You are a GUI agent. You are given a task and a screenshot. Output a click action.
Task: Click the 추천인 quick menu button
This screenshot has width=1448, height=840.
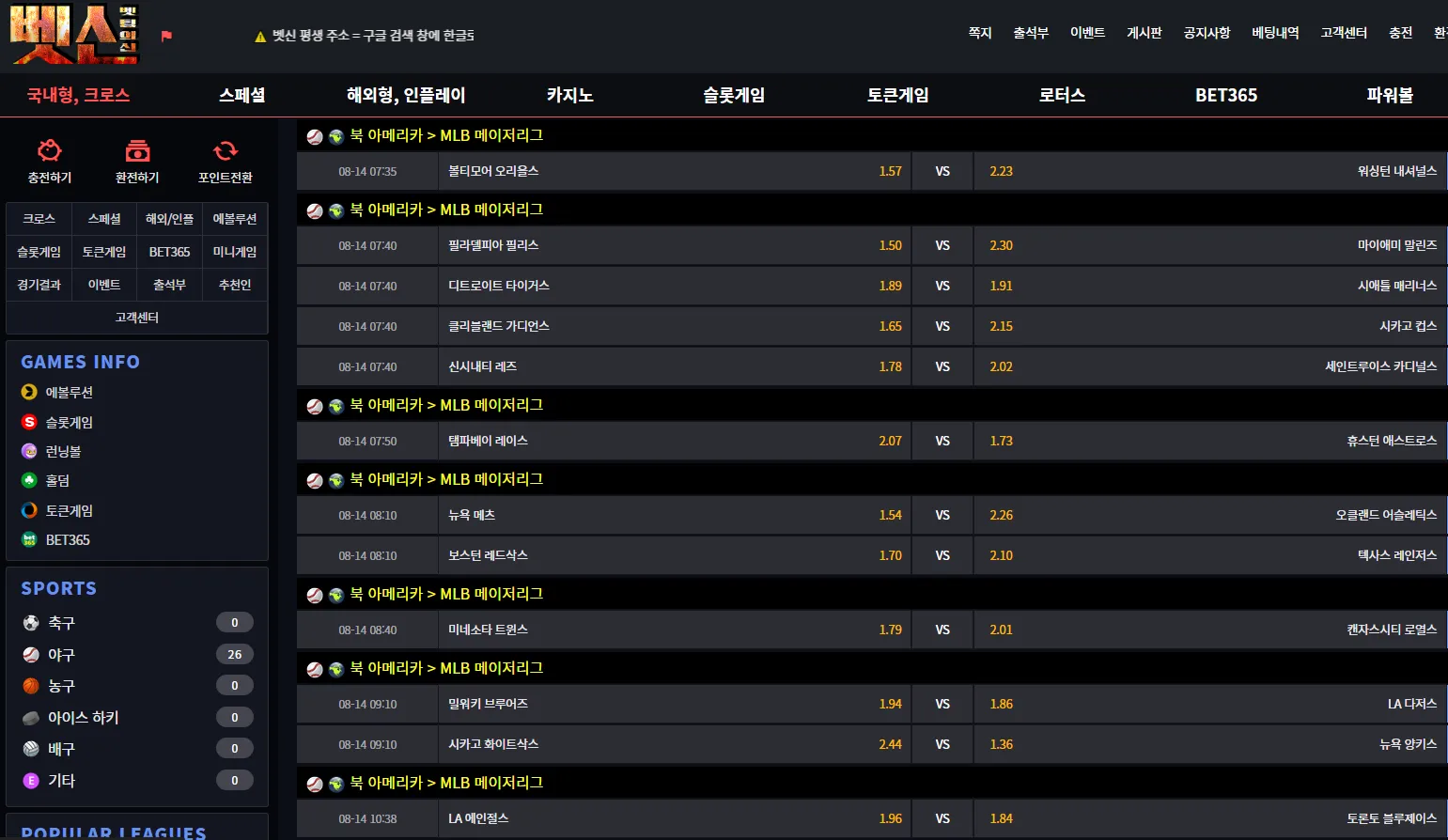point(235,285)
